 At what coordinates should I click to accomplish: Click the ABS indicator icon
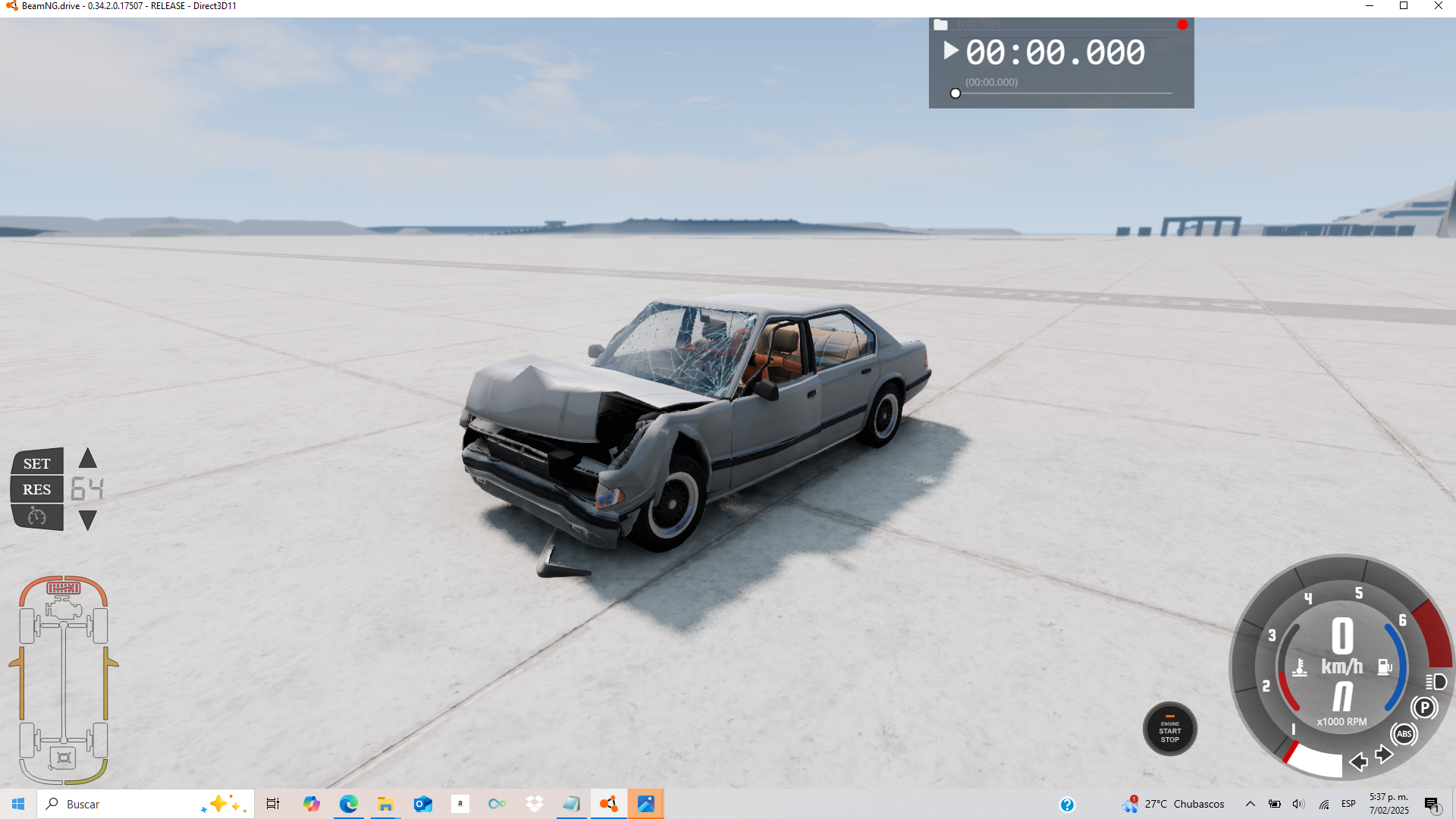click(1404, 733)
